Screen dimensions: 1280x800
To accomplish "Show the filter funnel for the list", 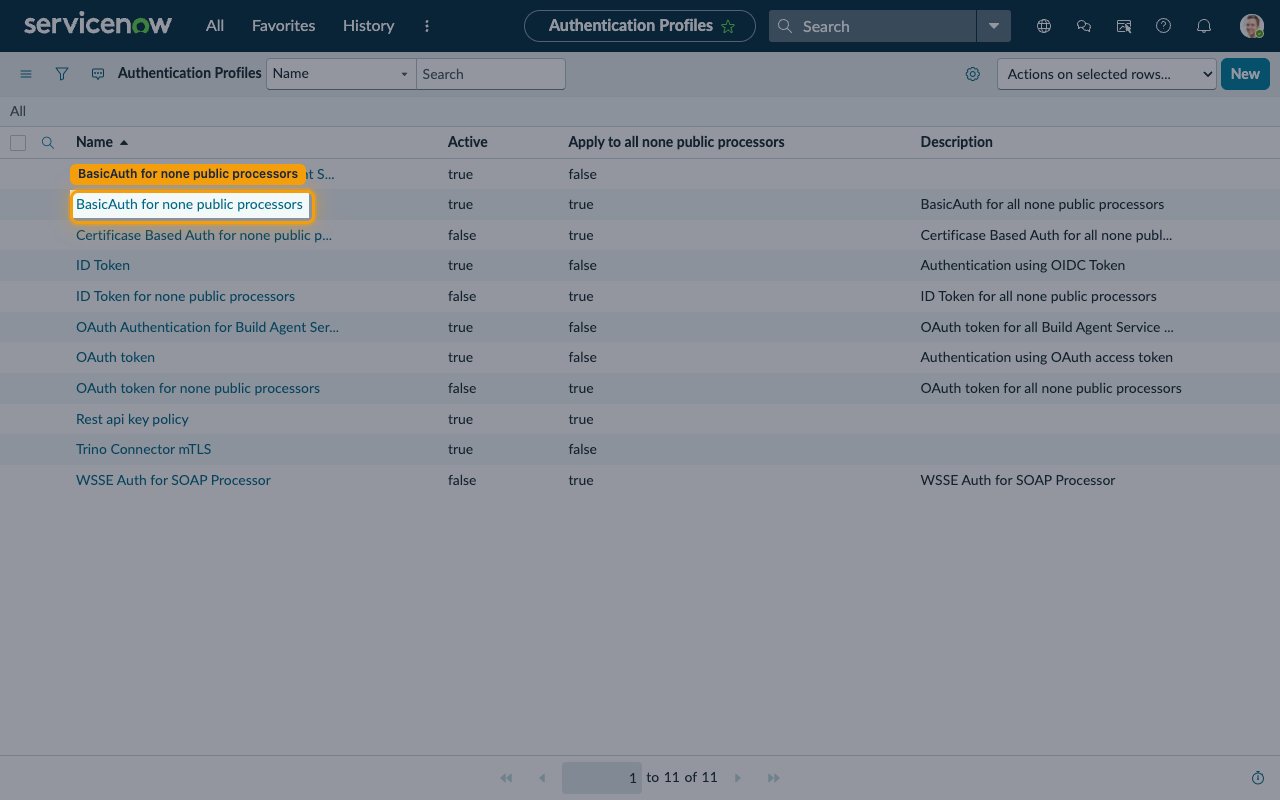I will [62, 74].
